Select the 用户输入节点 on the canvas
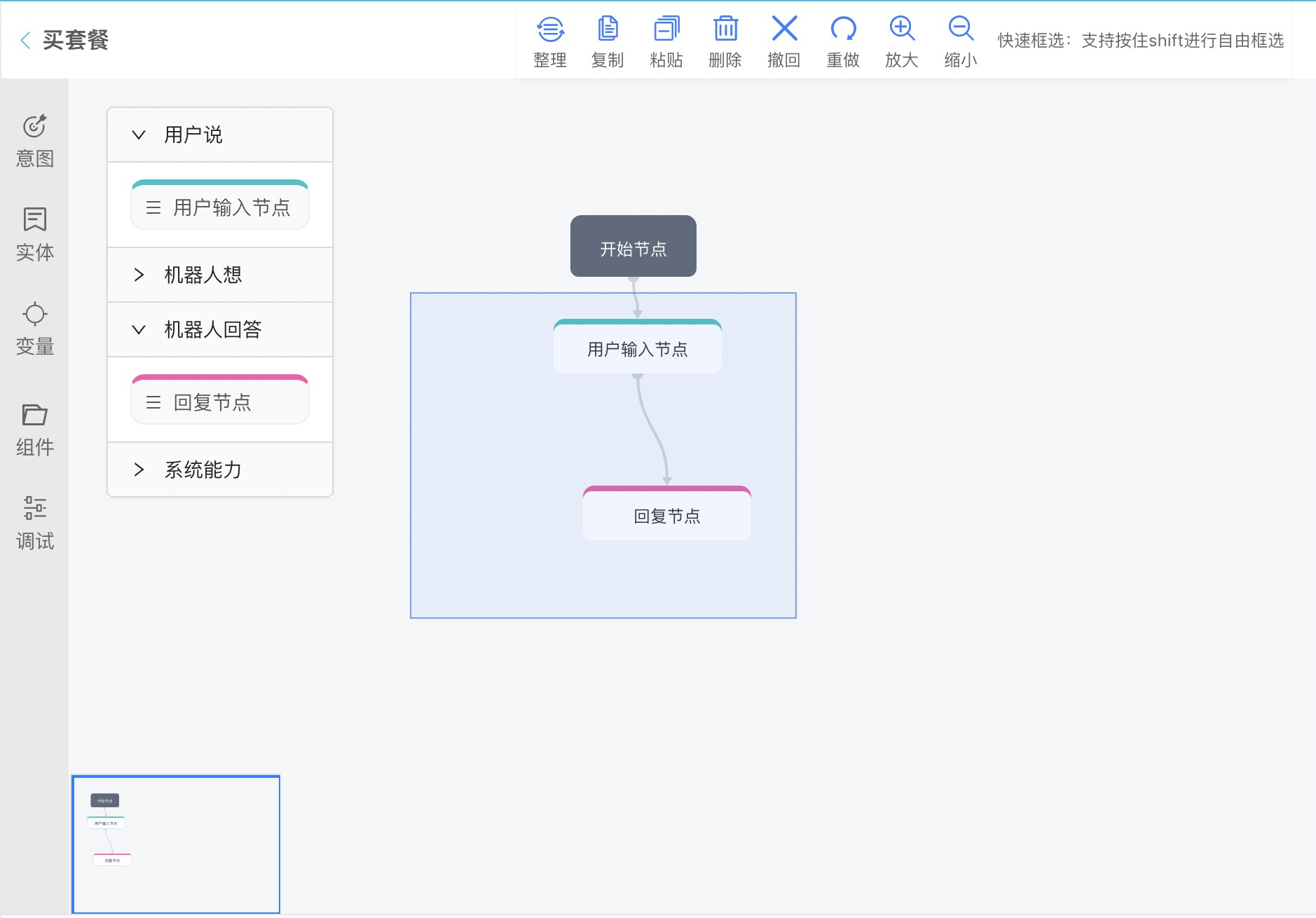This screenshot has width=1316, height=918. click(x=638, y=346)
